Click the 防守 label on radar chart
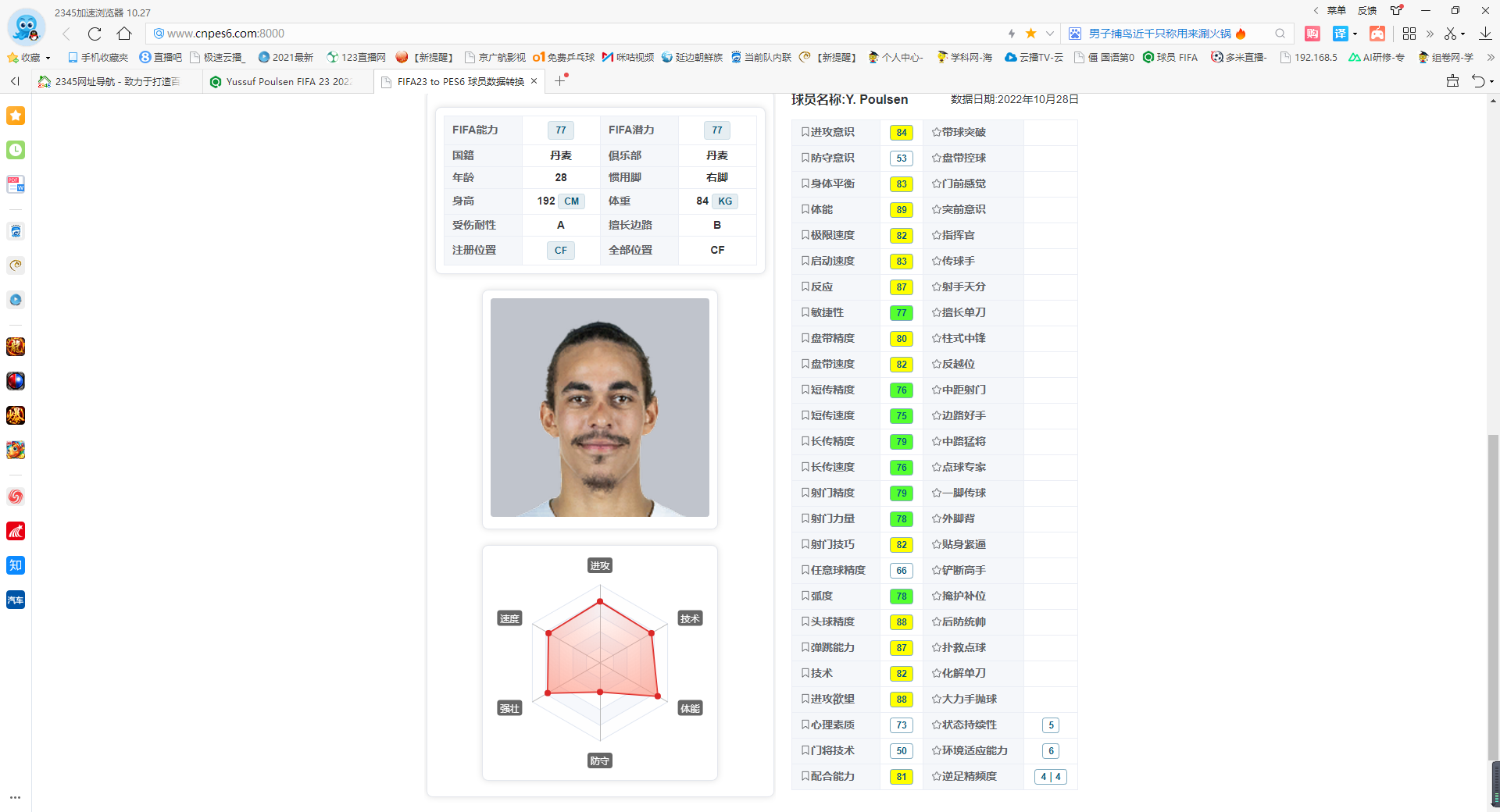This screenshot has height=812, width=1500. pyautogui.click(x=600, y=761)
